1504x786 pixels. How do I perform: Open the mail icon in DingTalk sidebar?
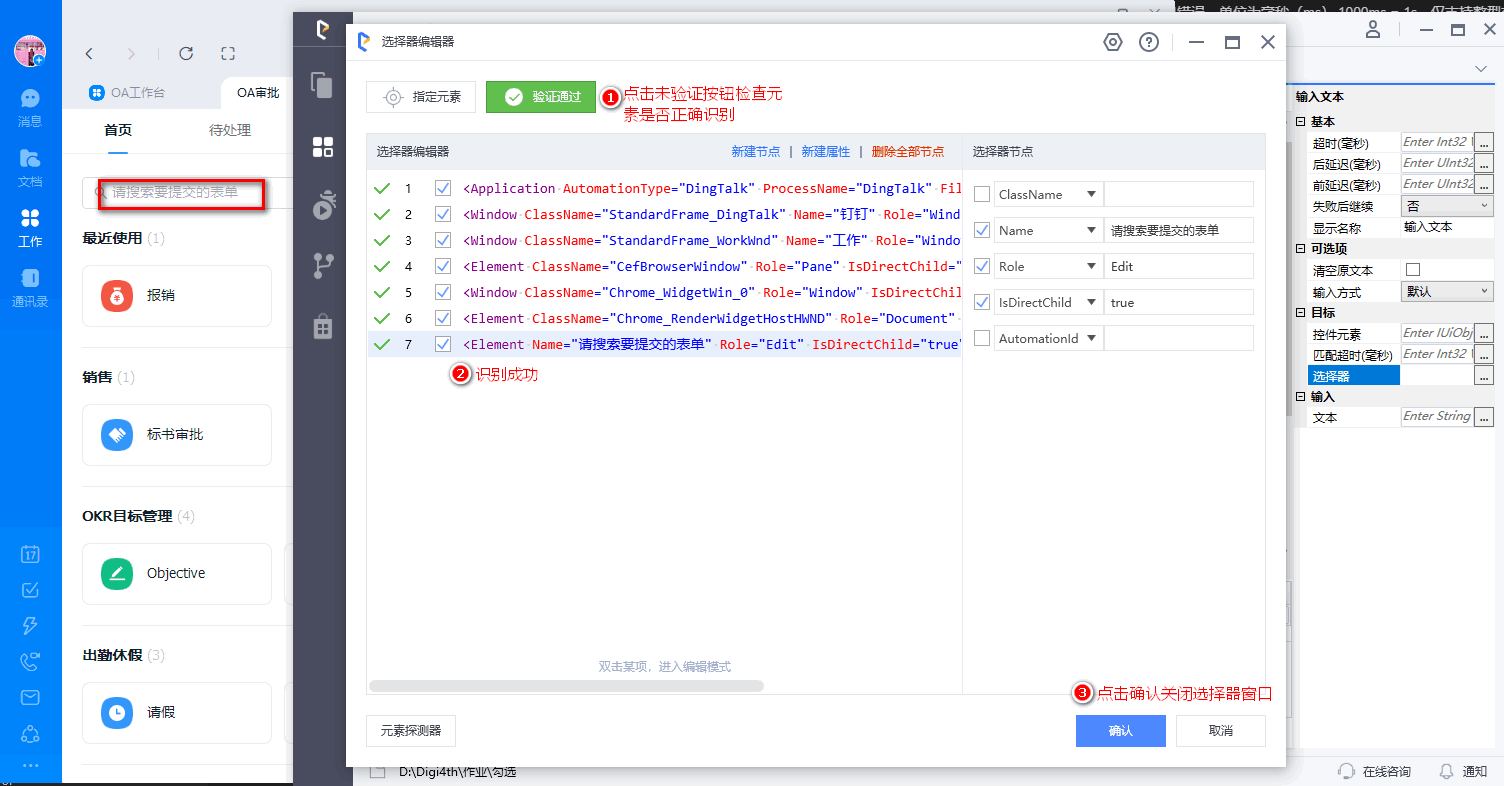coord(30,698)
